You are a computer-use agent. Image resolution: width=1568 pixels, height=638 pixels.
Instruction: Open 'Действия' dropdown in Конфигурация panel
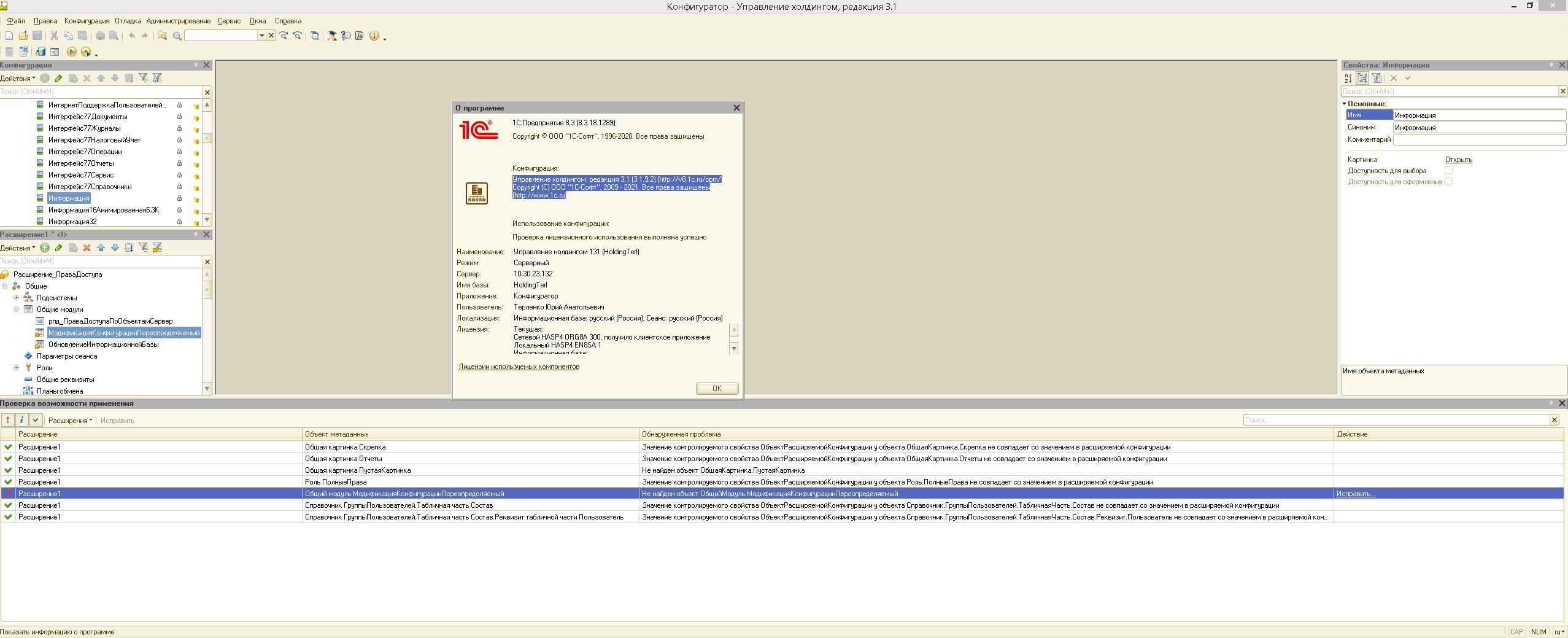[x=18, y=79]
